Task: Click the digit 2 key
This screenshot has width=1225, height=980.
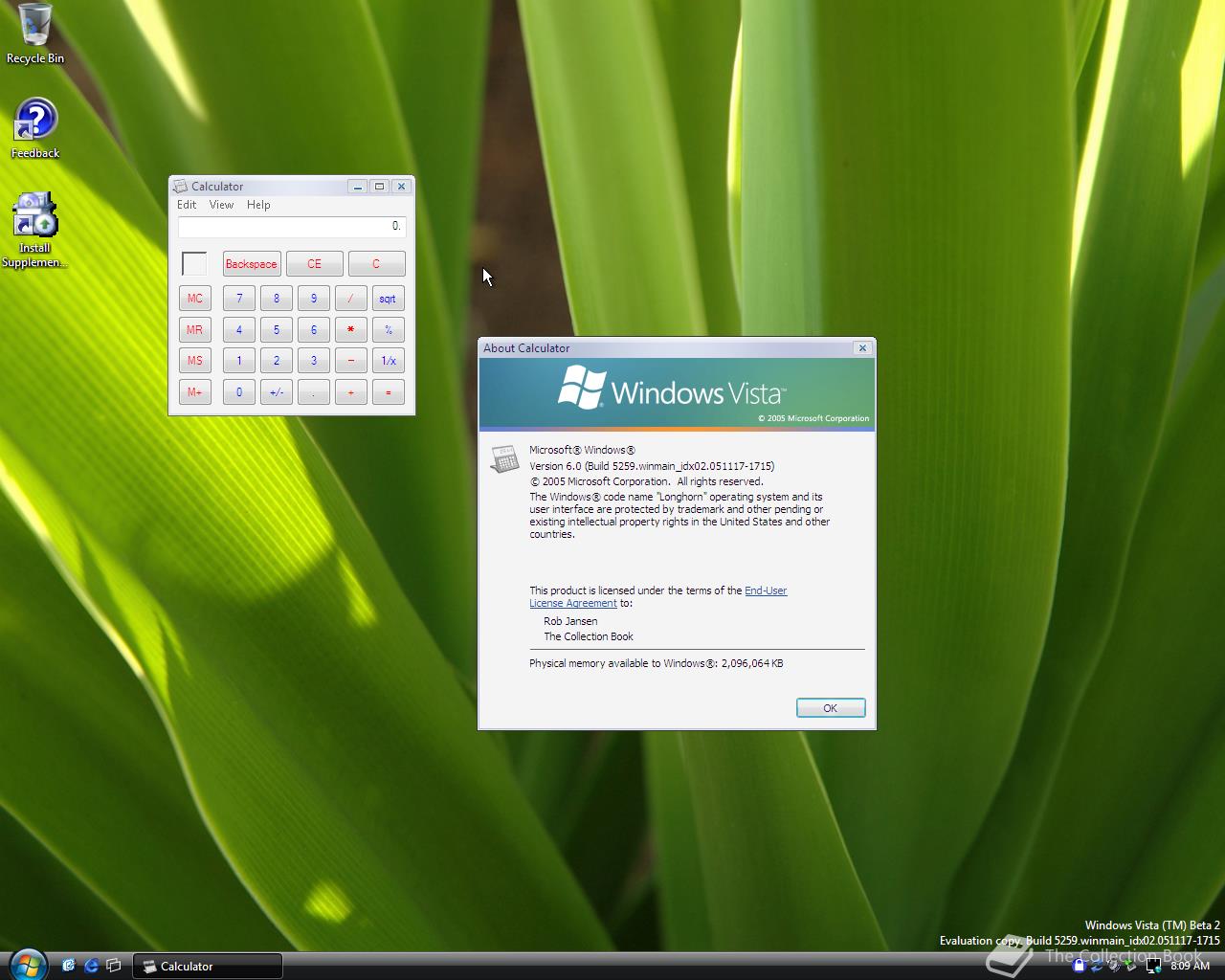Action: coord(277,361)
